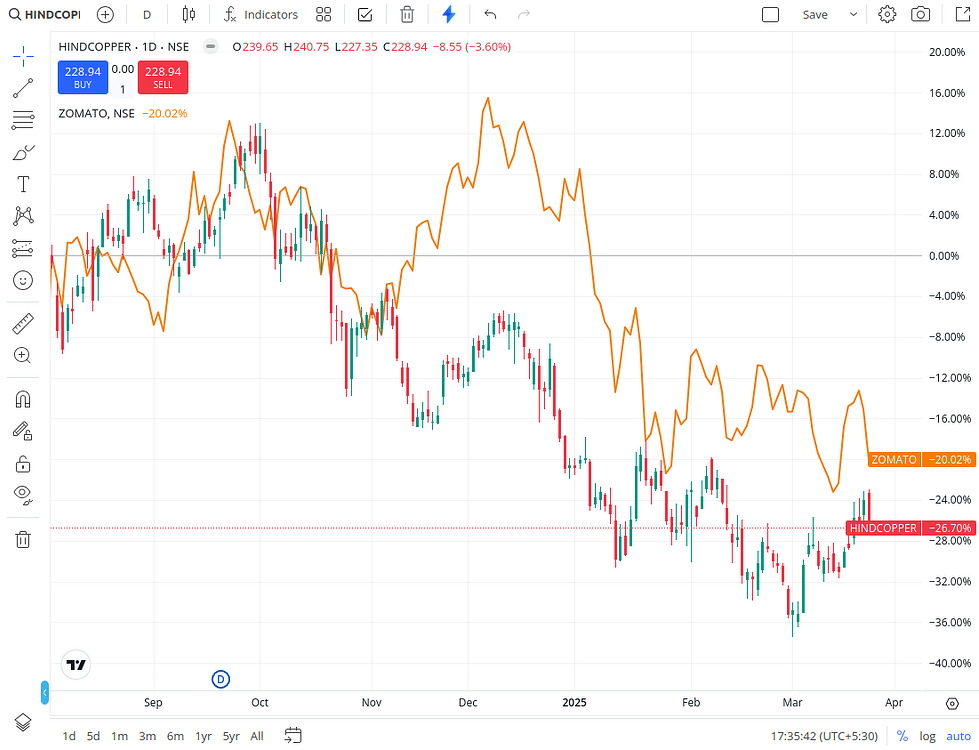The height and width of the screenshot is (750, 979).
Task: Select the All time range tab
Action: click(x=256, y=736)
